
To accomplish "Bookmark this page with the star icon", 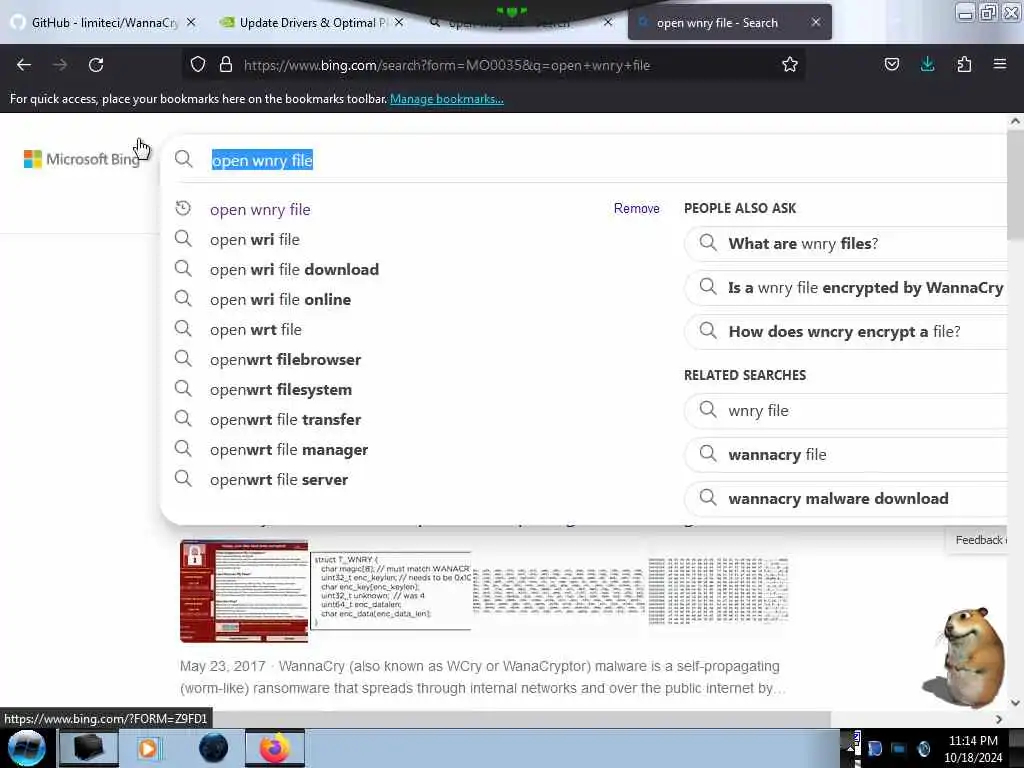I will (x=790, y=64).
